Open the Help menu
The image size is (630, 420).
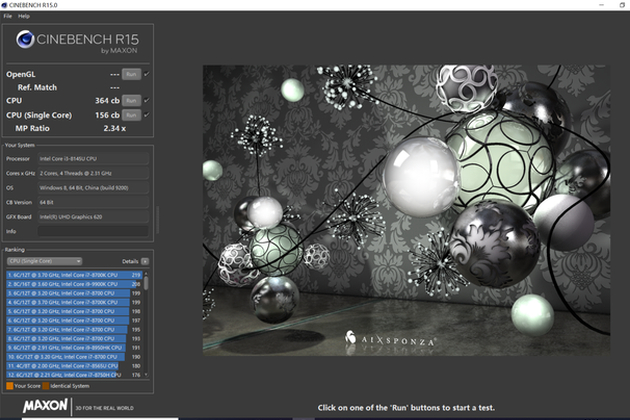[x=24, y=16]
